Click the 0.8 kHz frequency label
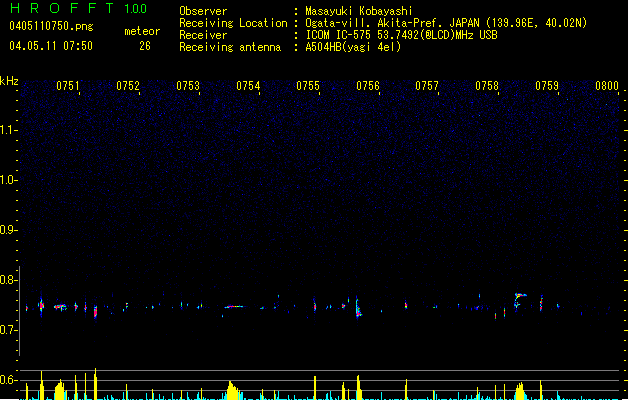629x400 pixels. pos(8,280)
